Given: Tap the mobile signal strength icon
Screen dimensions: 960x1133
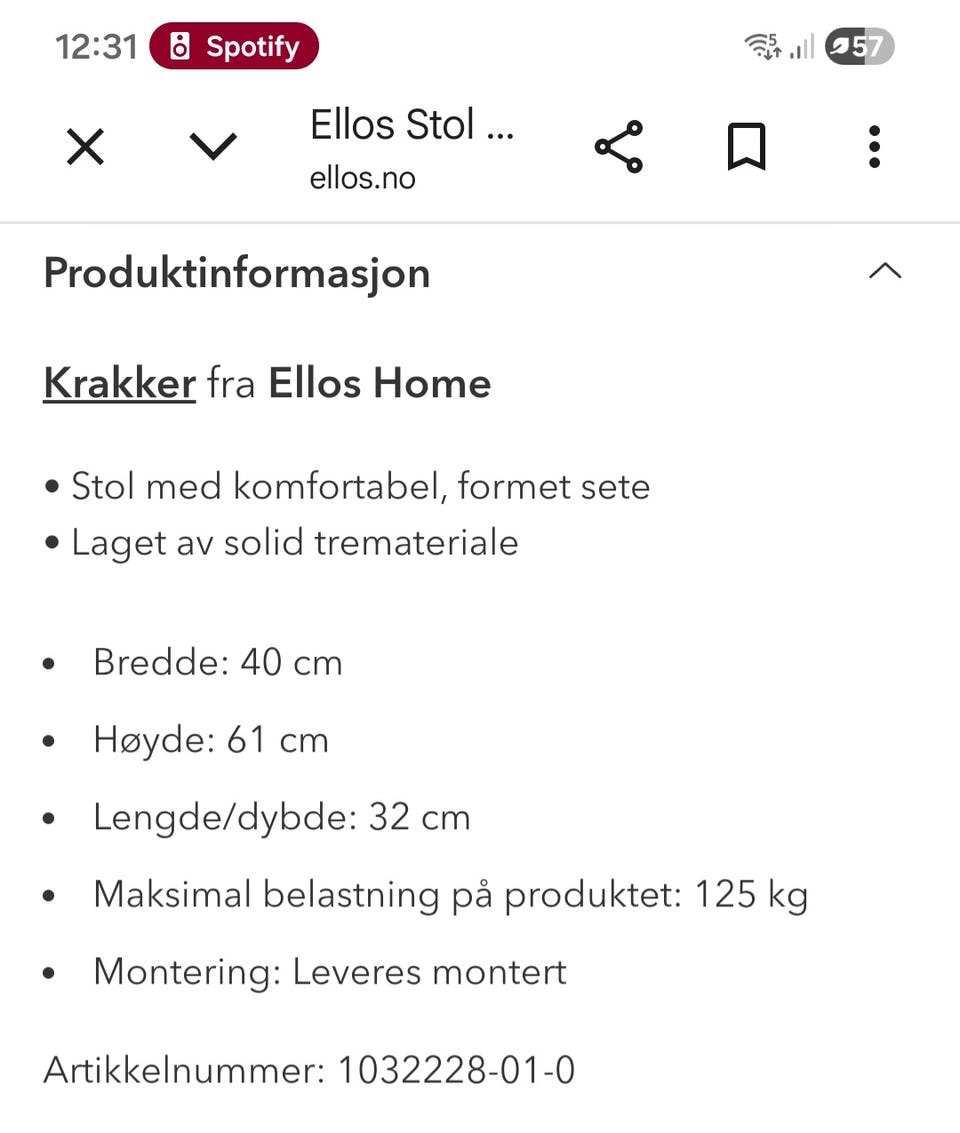Looking at the screenshot, I should click(x=802, y=46).
